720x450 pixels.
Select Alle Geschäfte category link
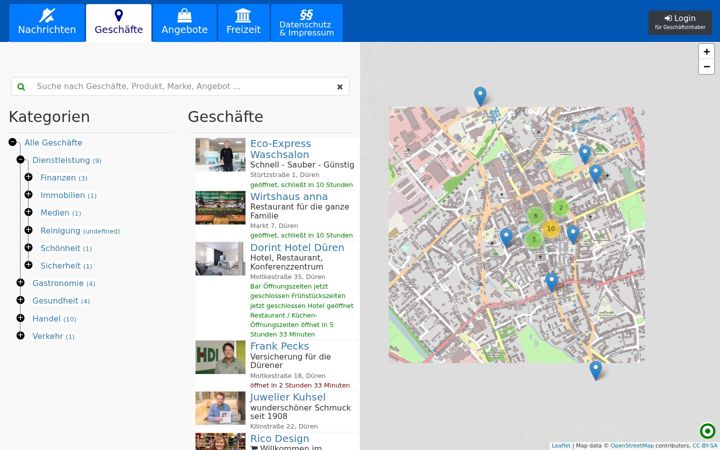pyautogui.click(x=53, y=143)
